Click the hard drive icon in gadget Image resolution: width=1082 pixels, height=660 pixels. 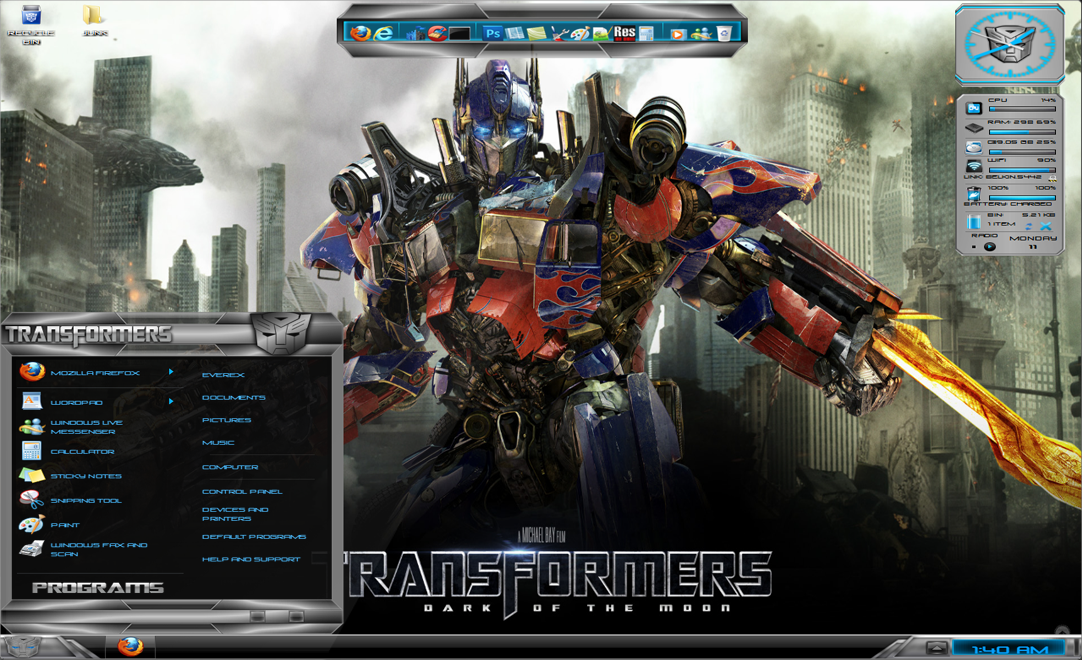(x=974, y=147)
